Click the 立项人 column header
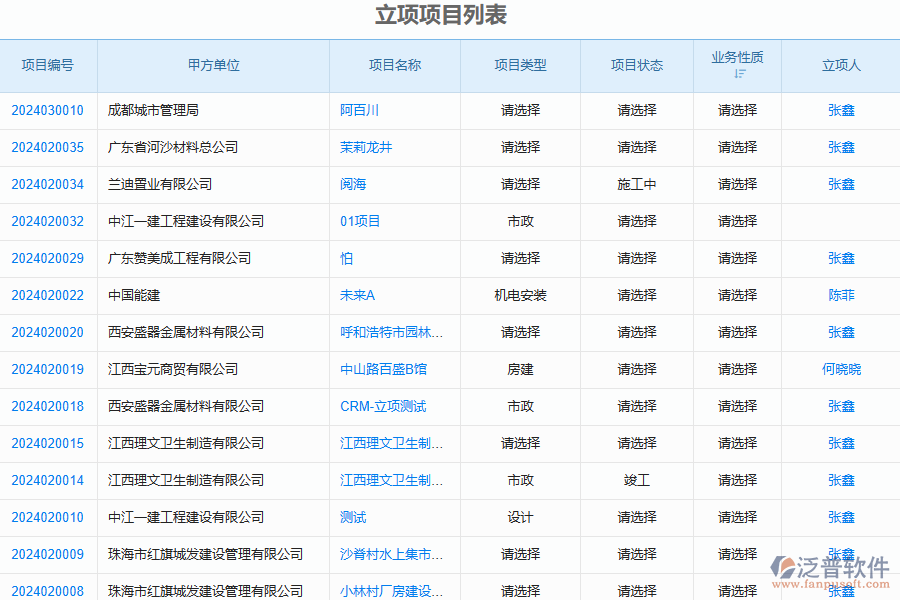 pos(841,65)
